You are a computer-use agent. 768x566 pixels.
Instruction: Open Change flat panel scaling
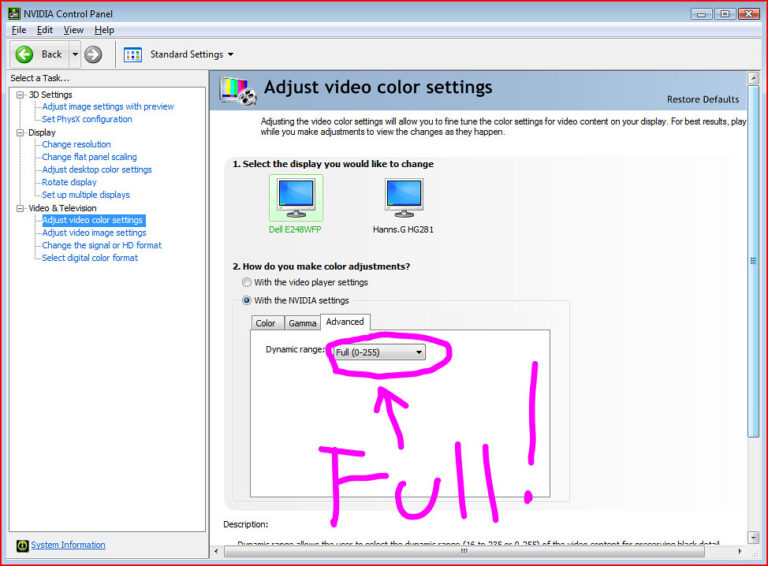point(89,157)
